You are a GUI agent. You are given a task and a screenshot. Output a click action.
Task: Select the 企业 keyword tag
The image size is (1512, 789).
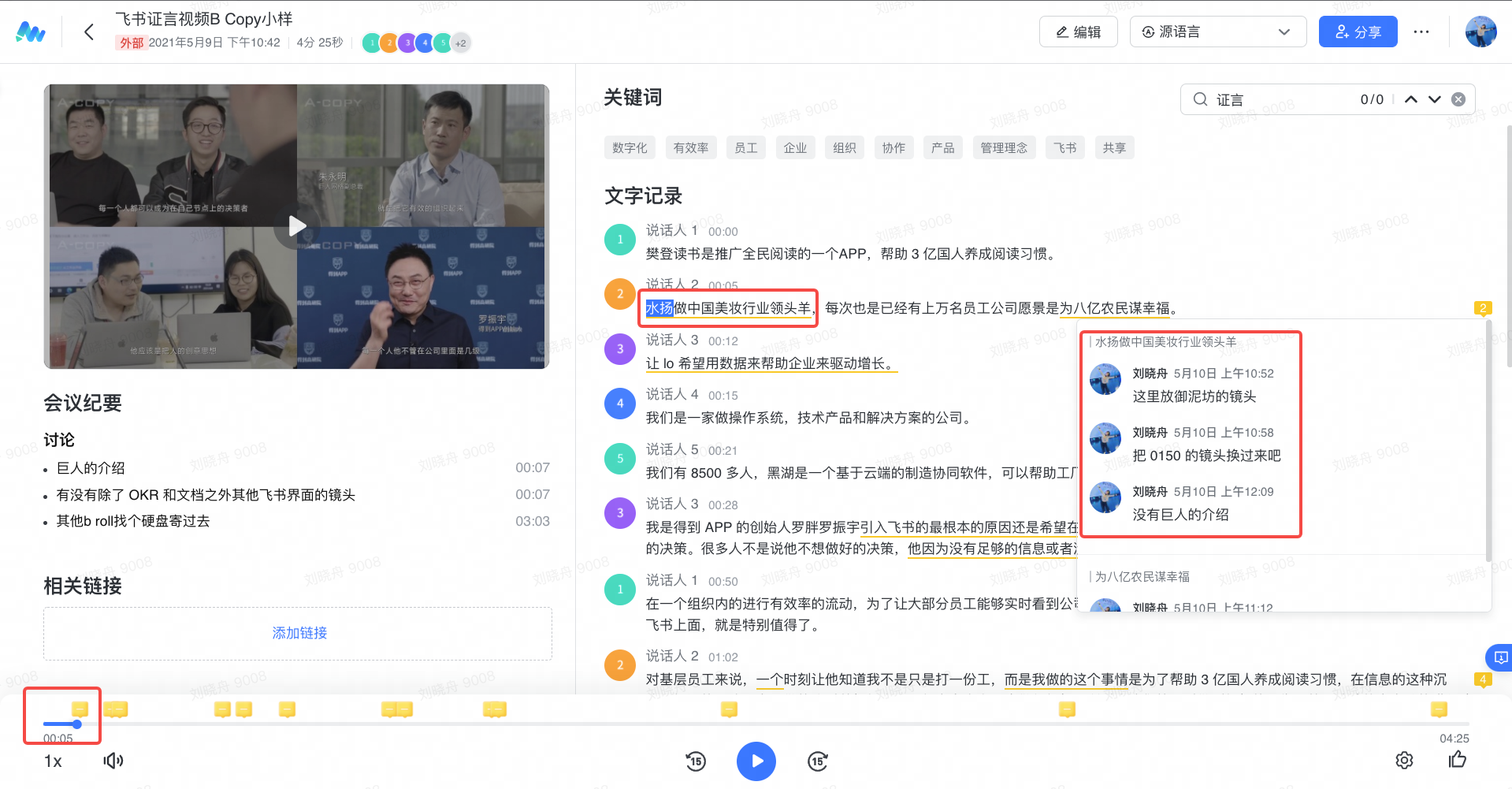coord(795,147)
